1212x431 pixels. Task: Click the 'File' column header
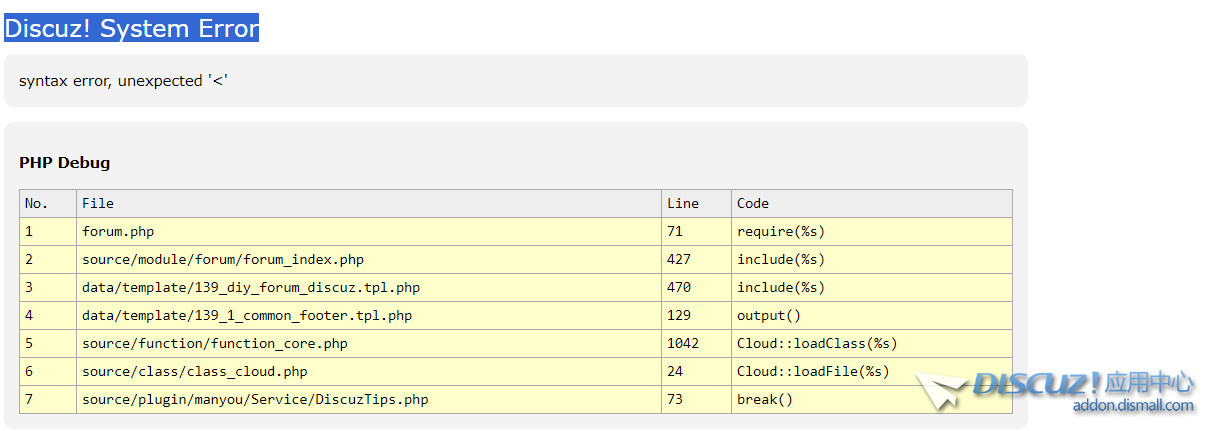[369, 203]
